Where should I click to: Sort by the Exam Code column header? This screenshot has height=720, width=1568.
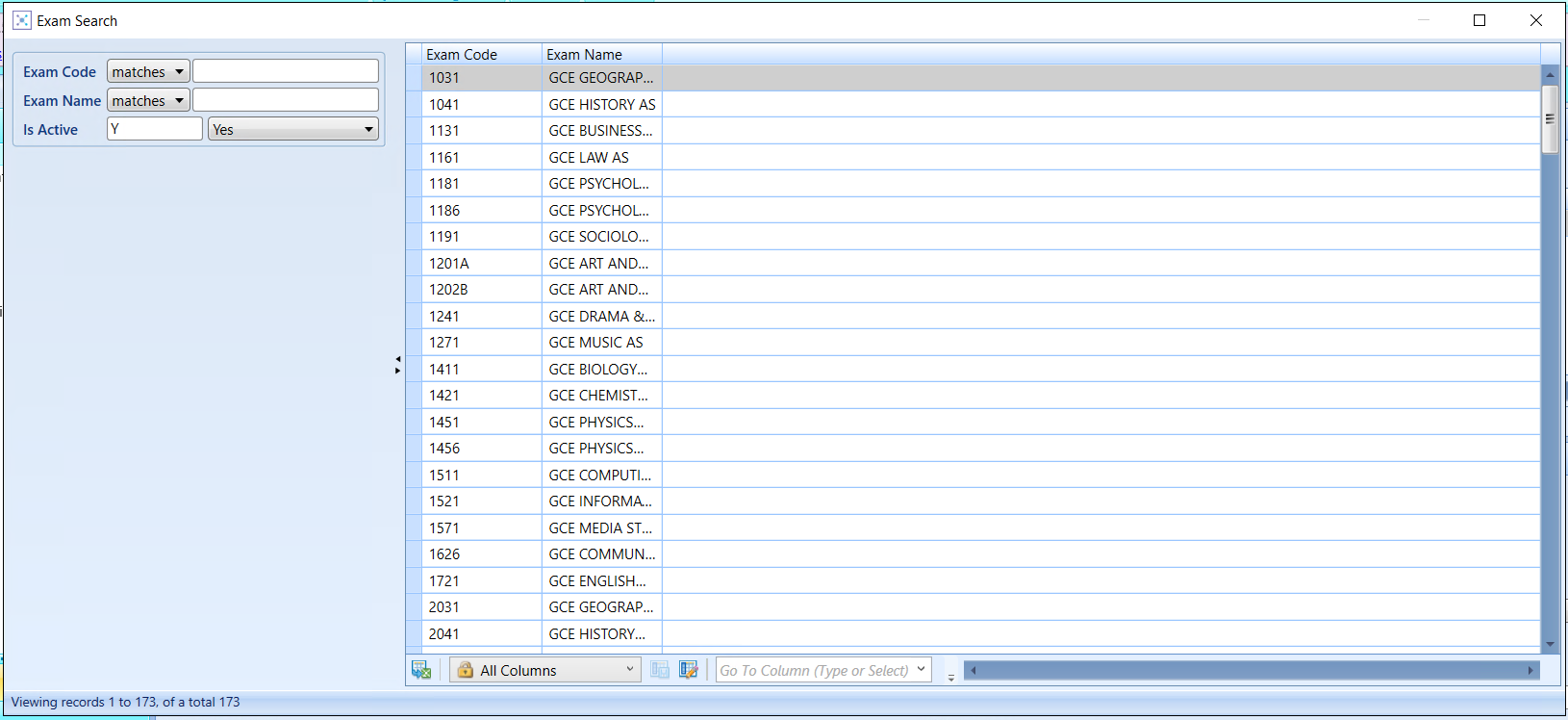point(481,55)
